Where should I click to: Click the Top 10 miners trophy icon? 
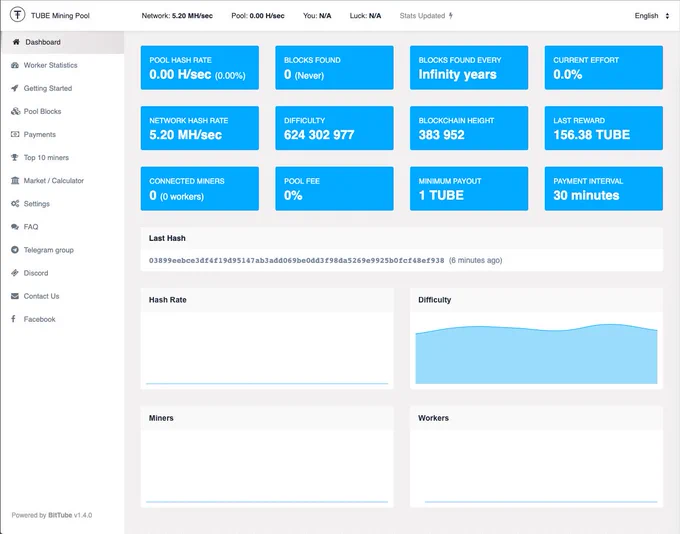(x=15, y=157)
